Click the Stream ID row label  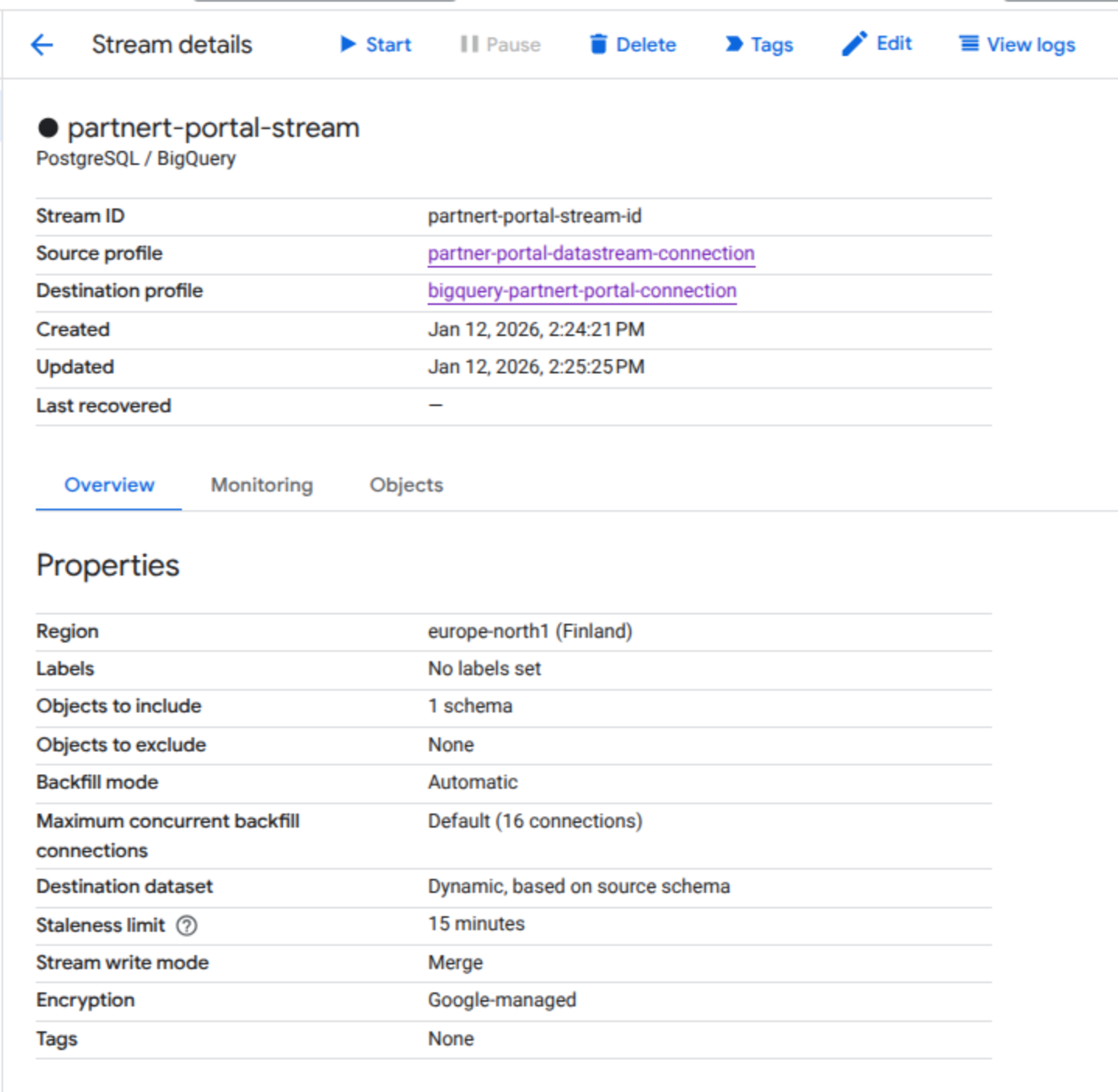click(x=80, y=216)
